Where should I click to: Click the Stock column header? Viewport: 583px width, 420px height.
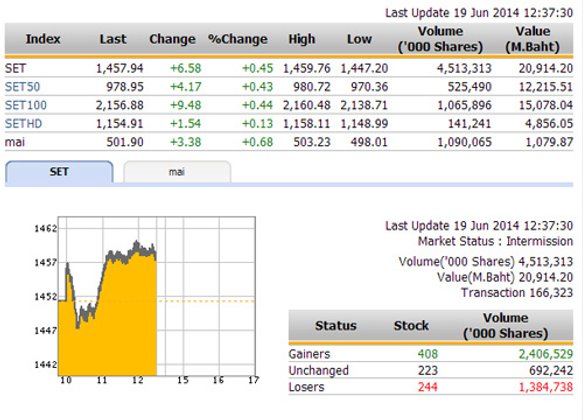point(411,326)
